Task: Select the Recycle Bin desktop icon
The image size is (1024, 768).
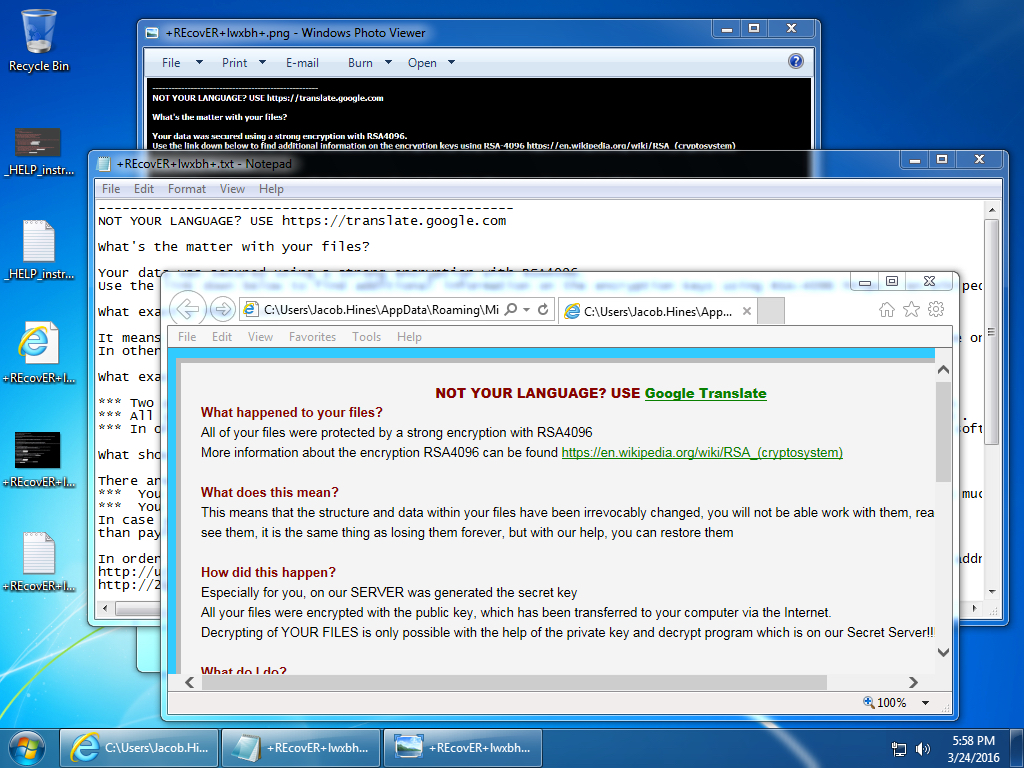Action: pyautogui.click(x=39, y=40)
